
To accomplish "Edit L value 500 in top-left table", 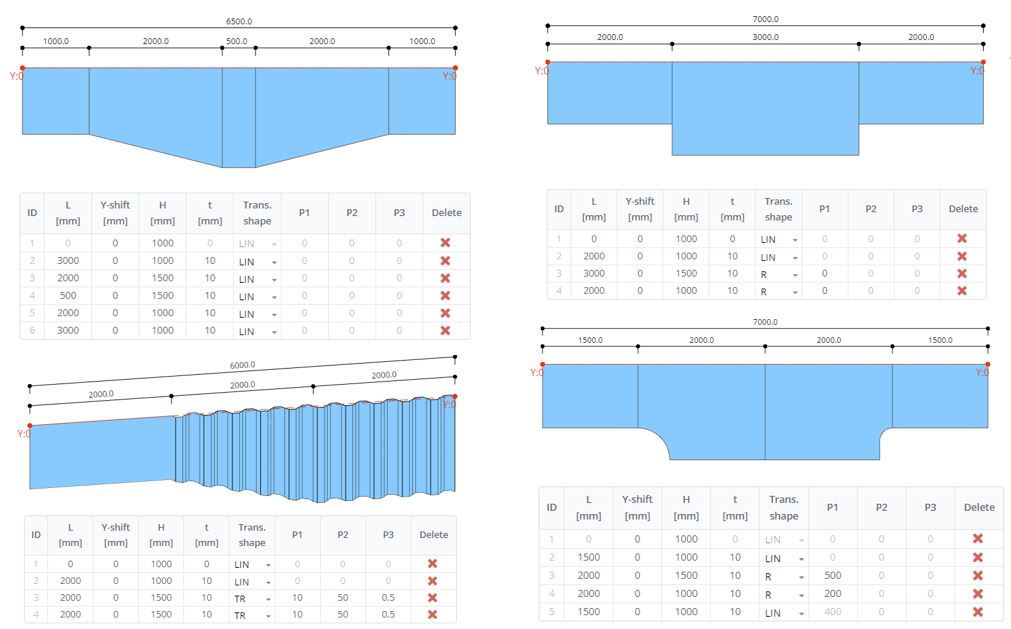I will coord(68,296).
